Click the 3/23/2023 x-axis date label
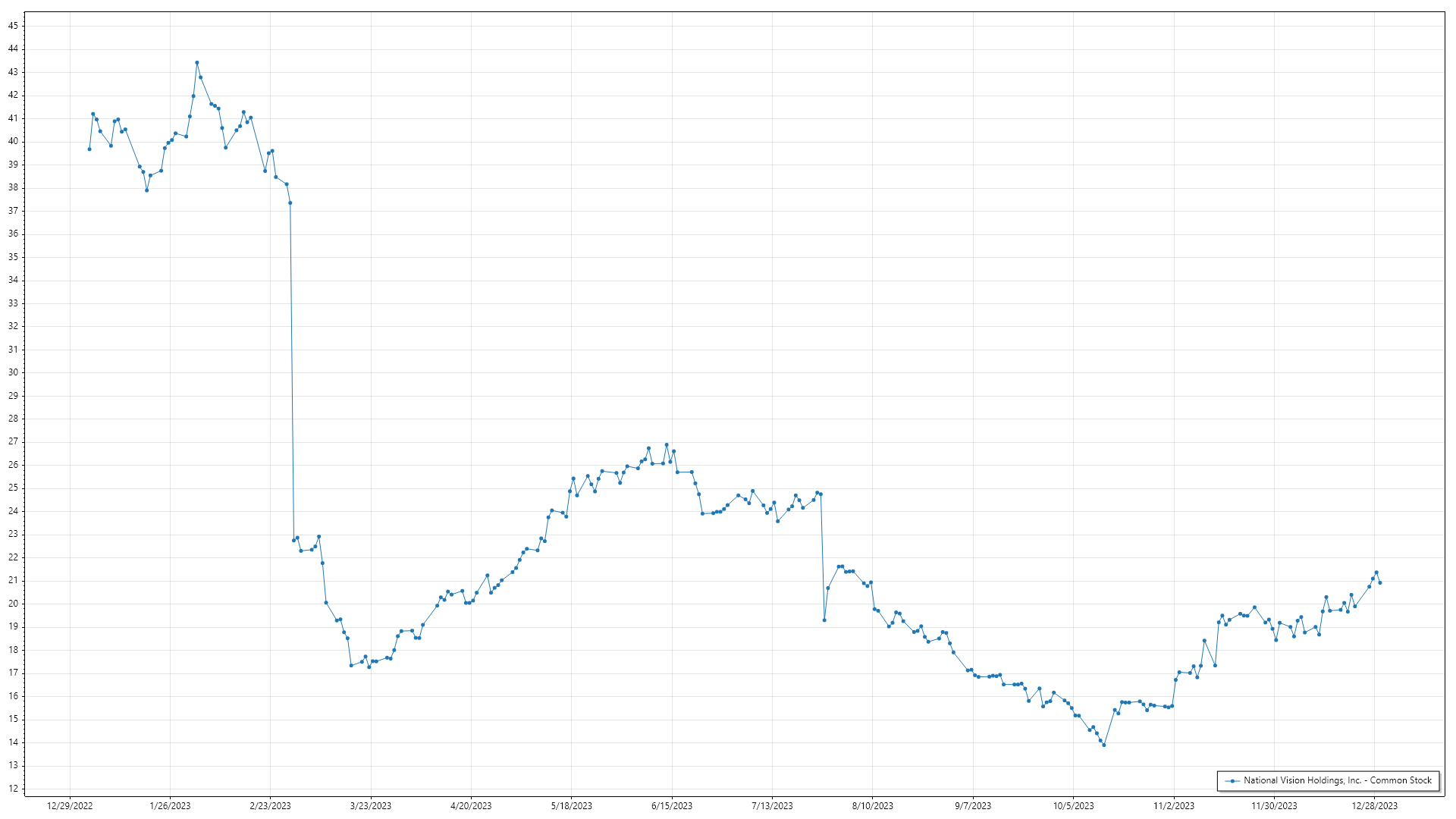The image size is (1456, 819). [x=371, y=806]
